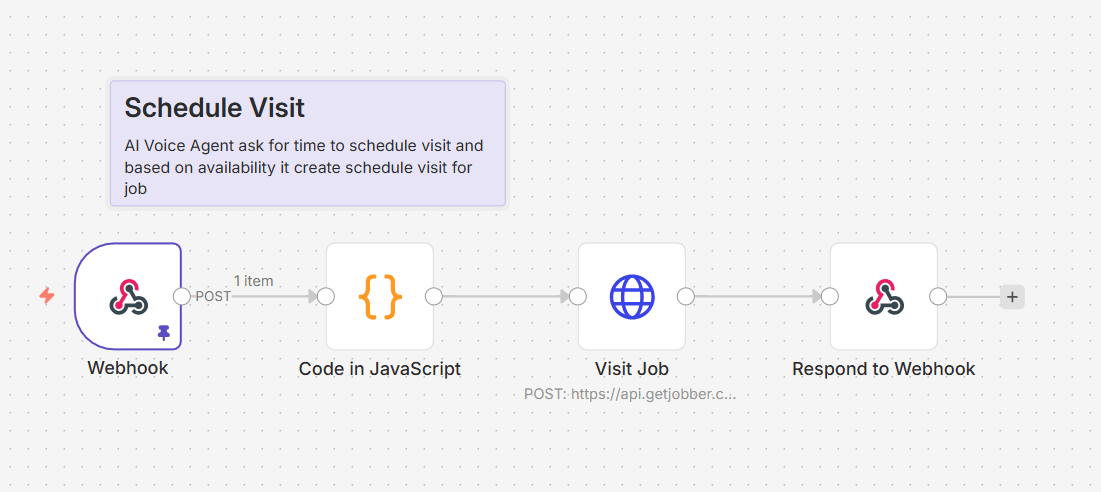Viewport: 1101px width, 492px height.
Task: Open the Code in JavaScript curly-braces node
Action: (380, 297)
